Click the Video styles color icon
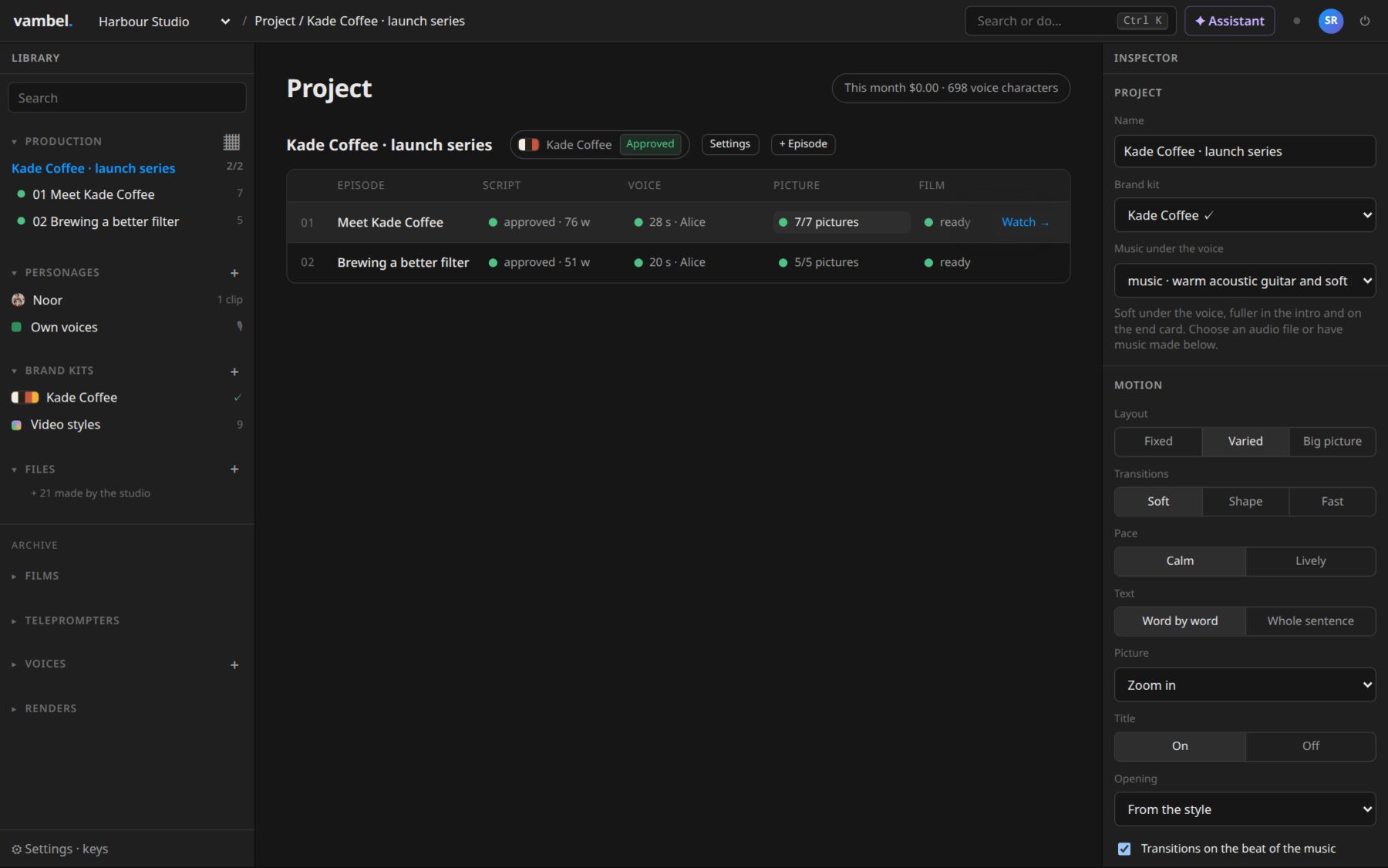 [x=16, y=425]
